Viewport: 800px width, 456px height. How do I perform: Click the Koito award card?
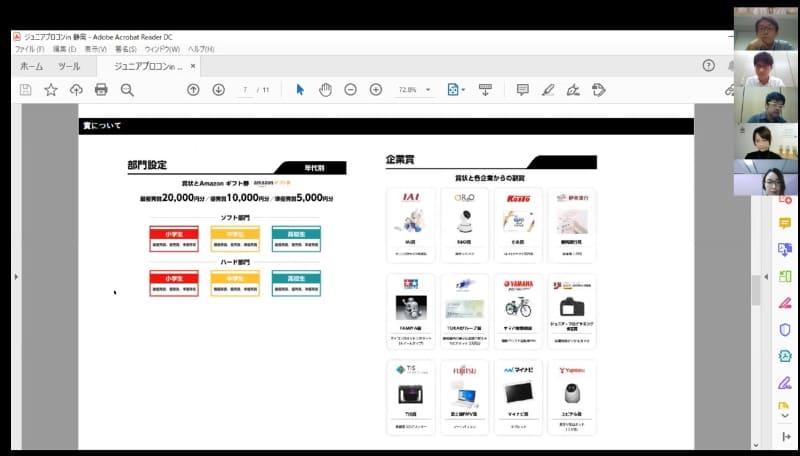point(518,225)
